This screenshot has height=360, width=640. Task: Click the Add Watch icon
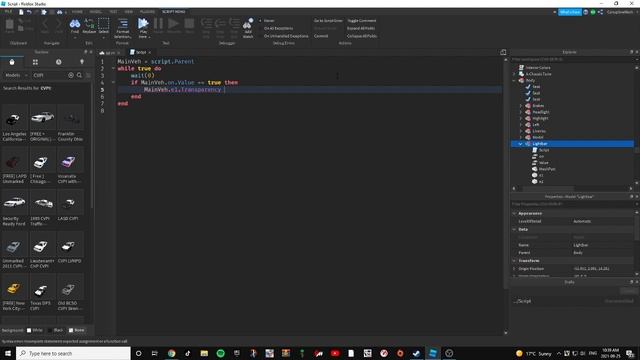tap(248, 24)
